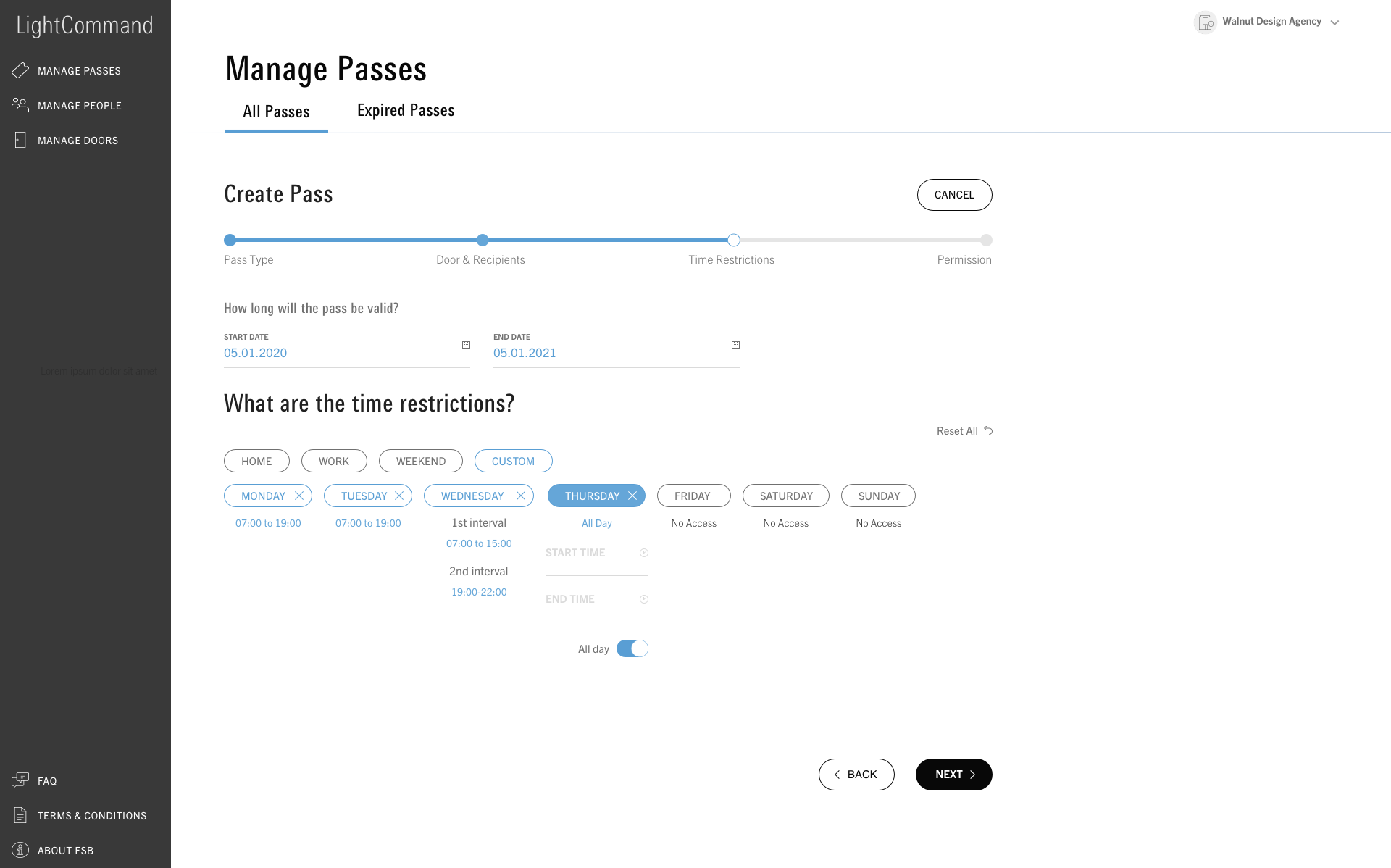
Task: Click the FAQ speech-bubble icon
Action: tap(20, 780)
